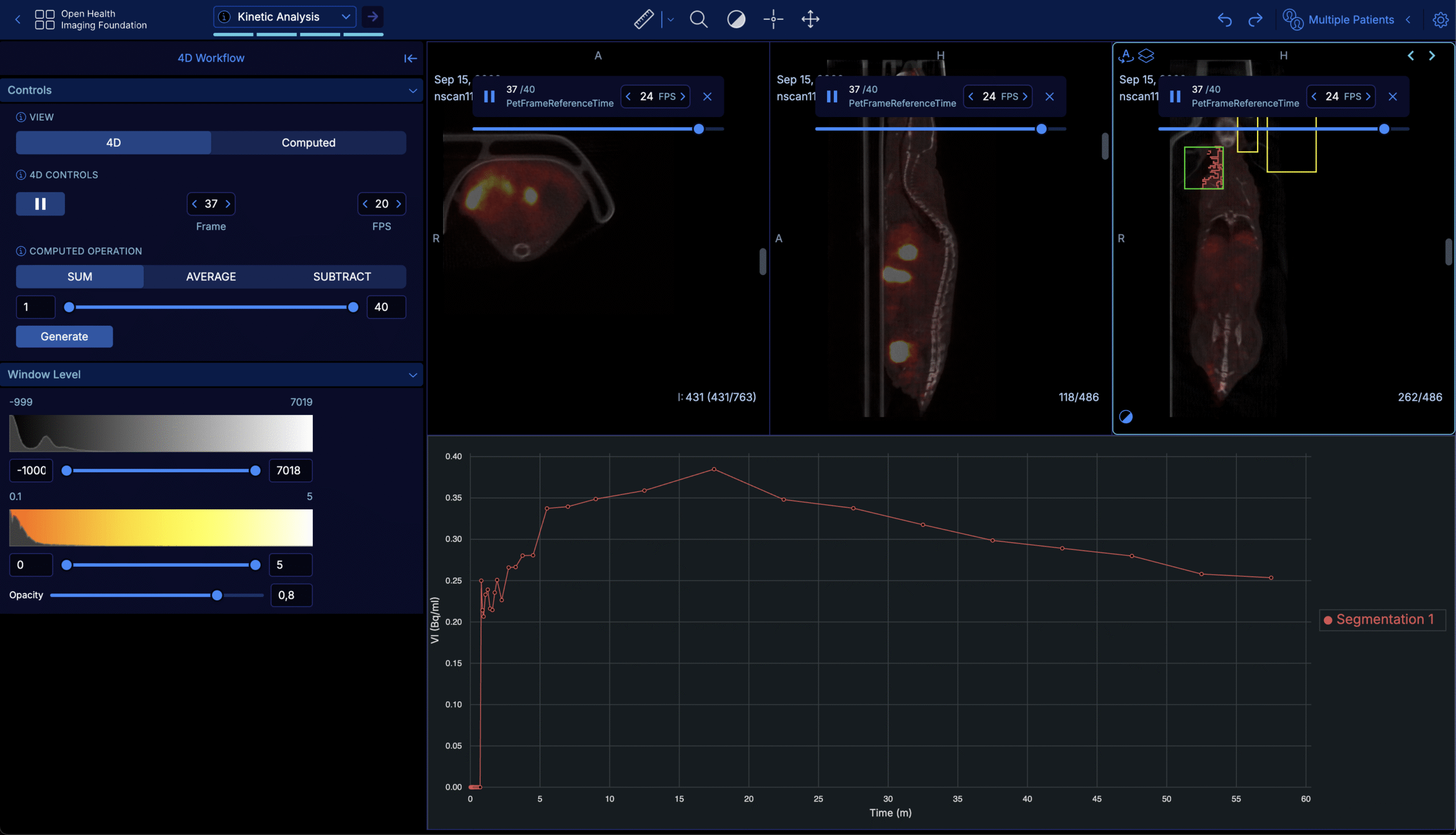Click the Generate button

[64, 336]
